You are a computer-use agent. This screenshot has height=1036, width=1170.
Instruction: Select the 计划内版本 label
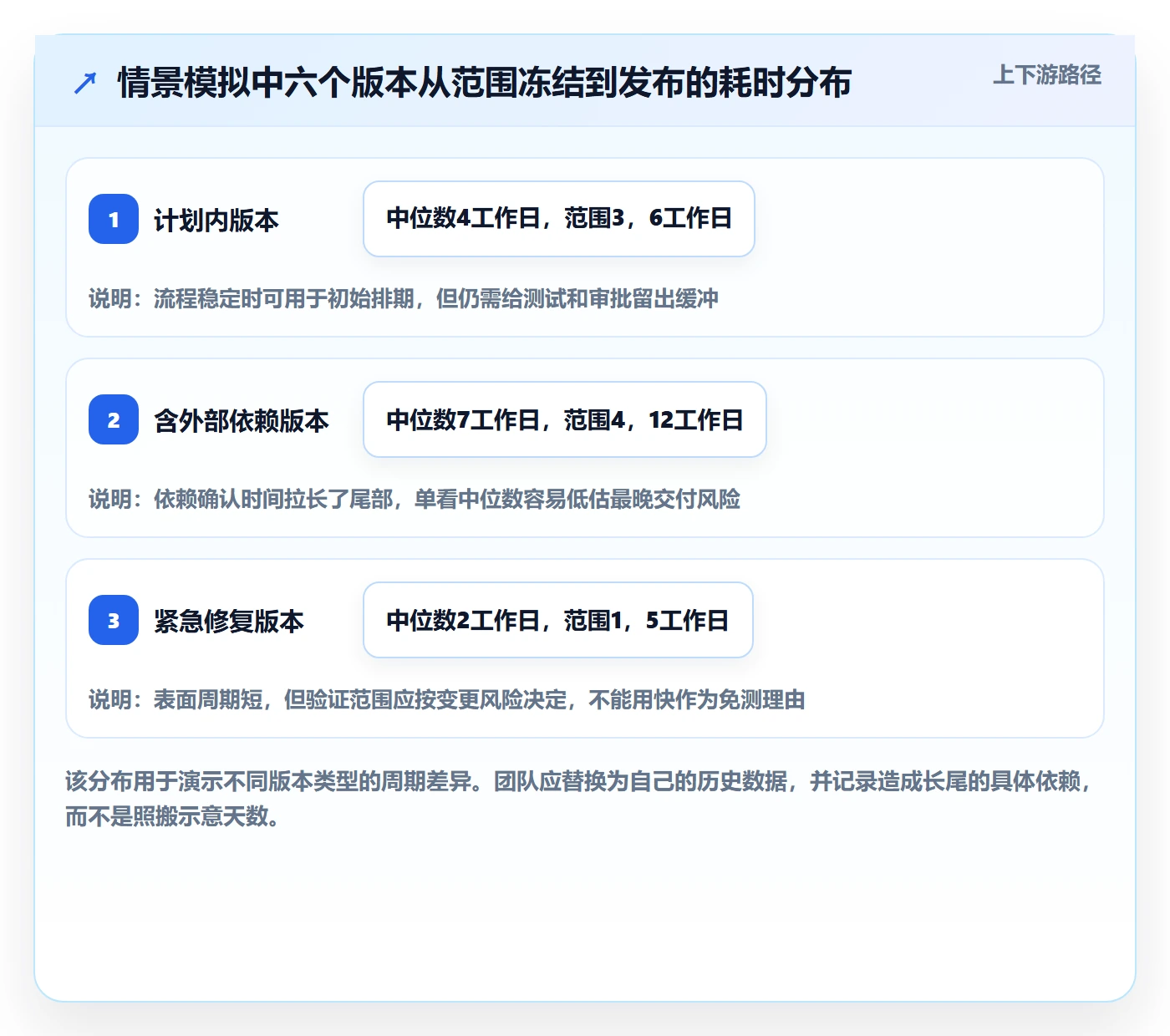[216, 220]
